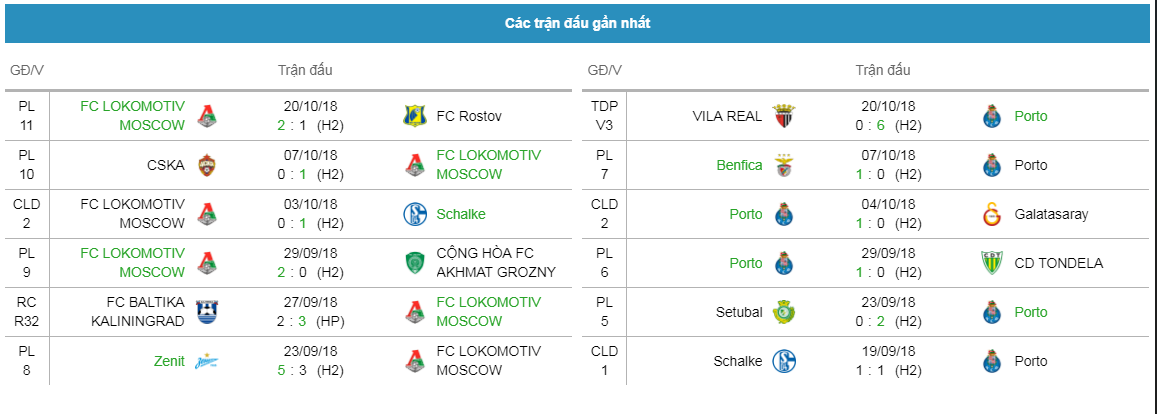Click the Setubal club crest
Viewport: 1157px width, 414px height.
[784, 312]
